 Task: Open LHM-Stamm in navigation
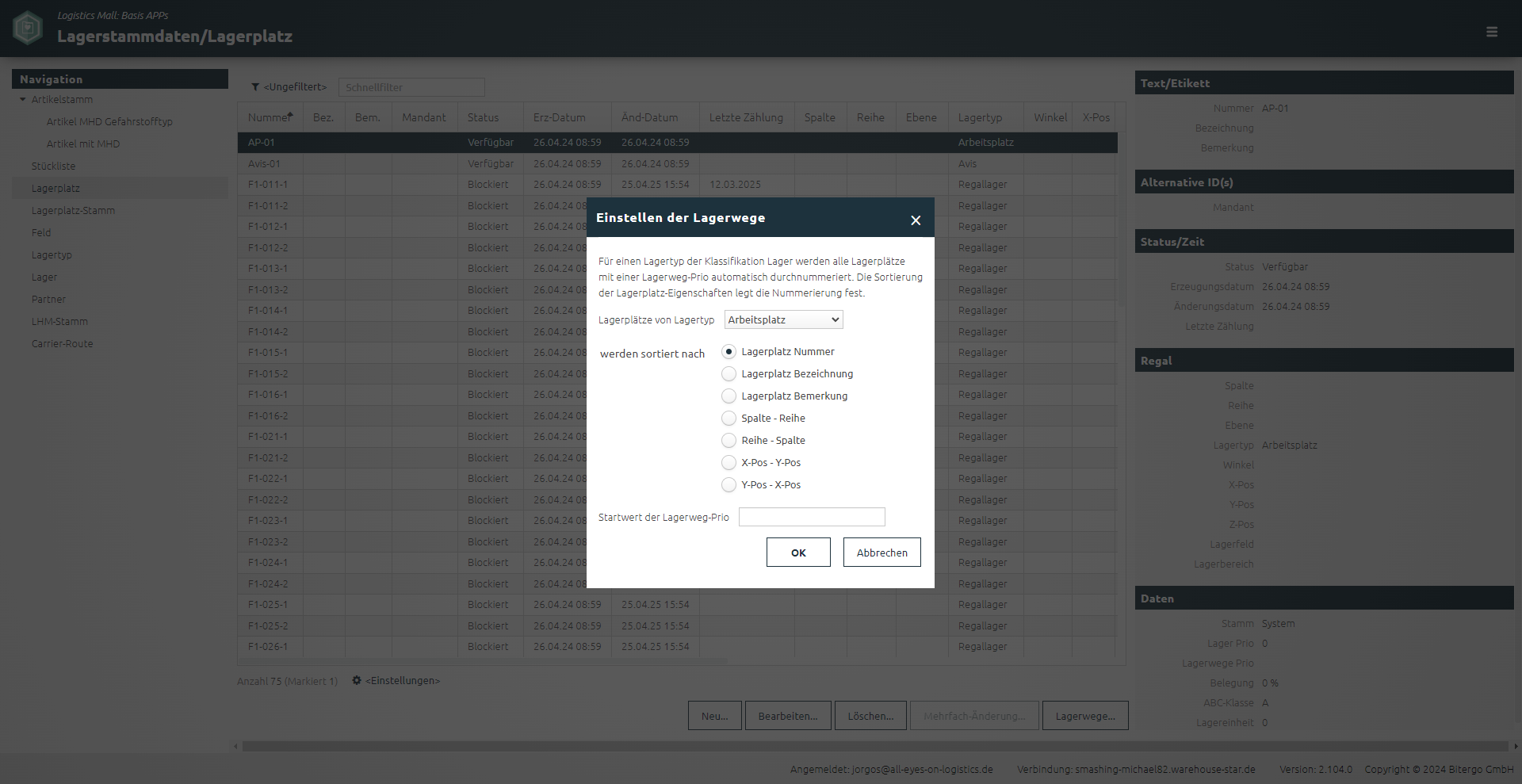click(59, 322)
